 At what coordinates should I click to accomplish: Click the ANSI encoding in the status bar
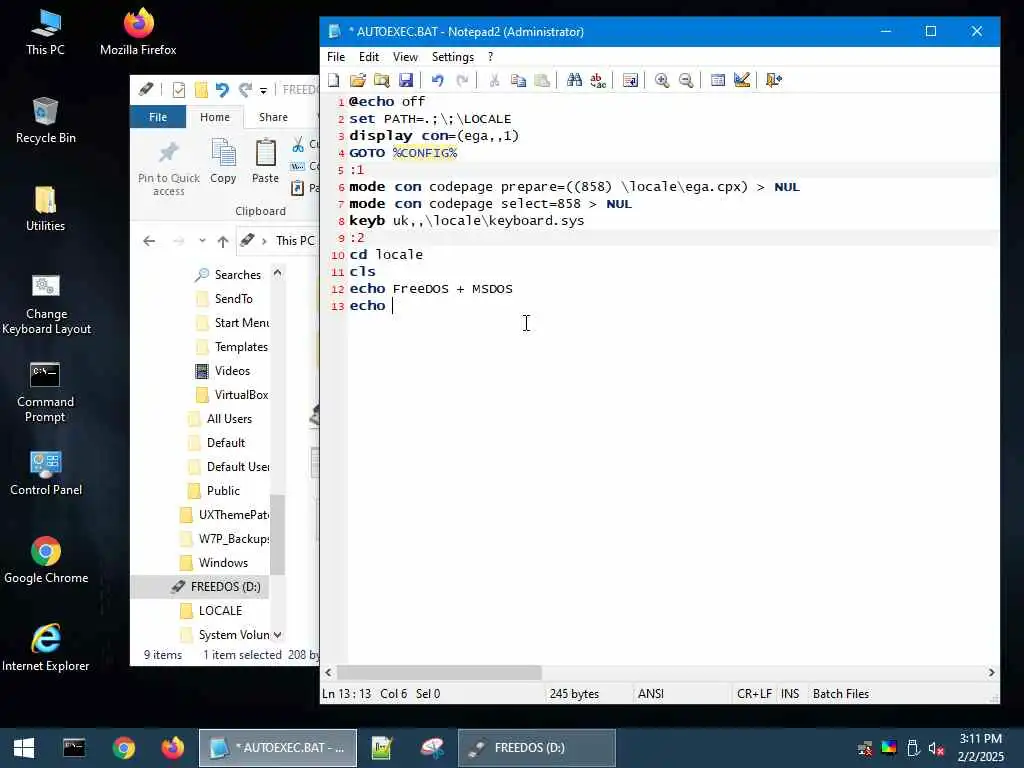click(650, 694)
